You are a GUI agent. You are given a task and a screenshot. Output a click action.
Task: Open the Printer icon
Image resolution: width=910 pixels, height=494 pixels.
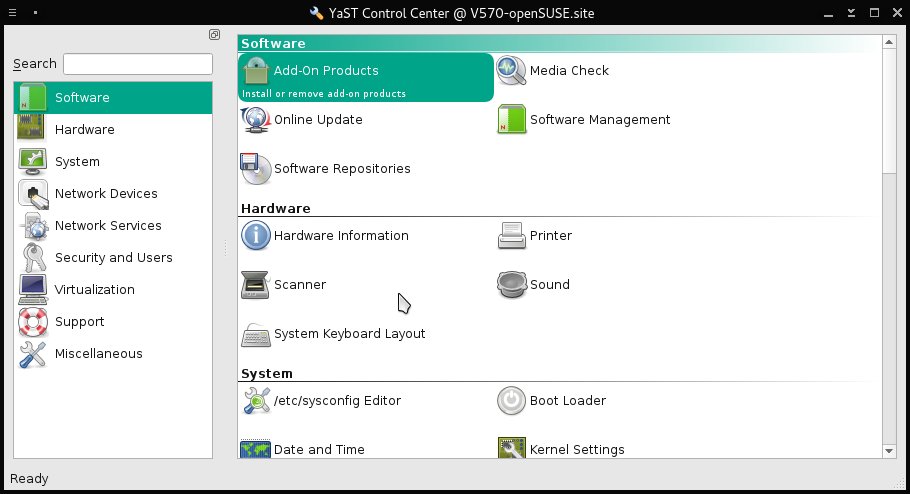pos(511,236)
